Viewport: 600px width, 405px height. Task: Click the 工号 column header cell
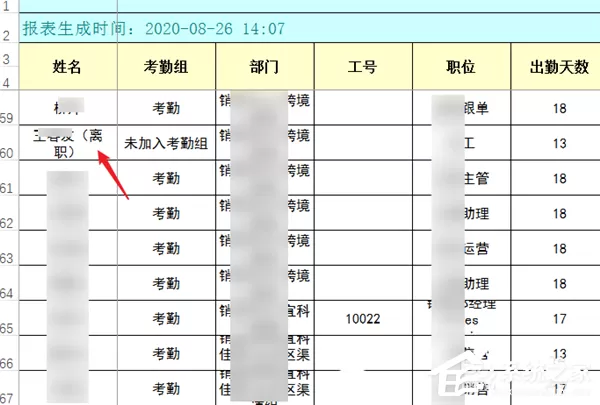tap(363, 67)
